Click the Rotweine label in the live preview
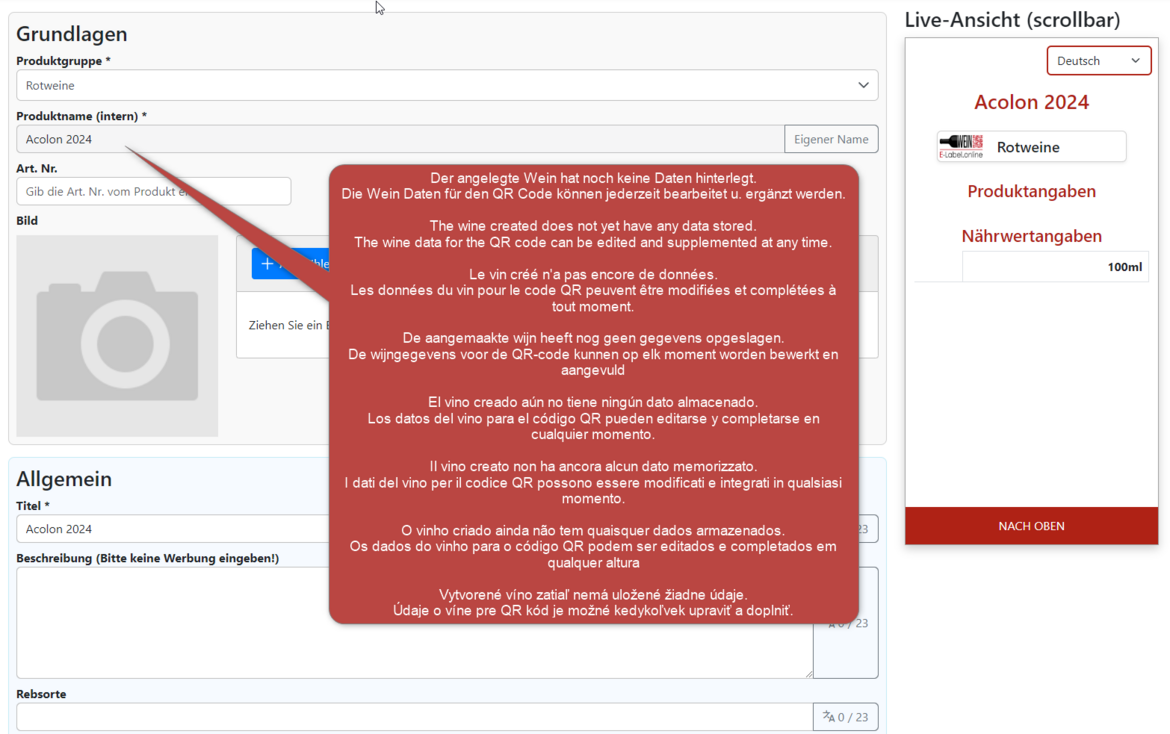 coord(1027,147)
